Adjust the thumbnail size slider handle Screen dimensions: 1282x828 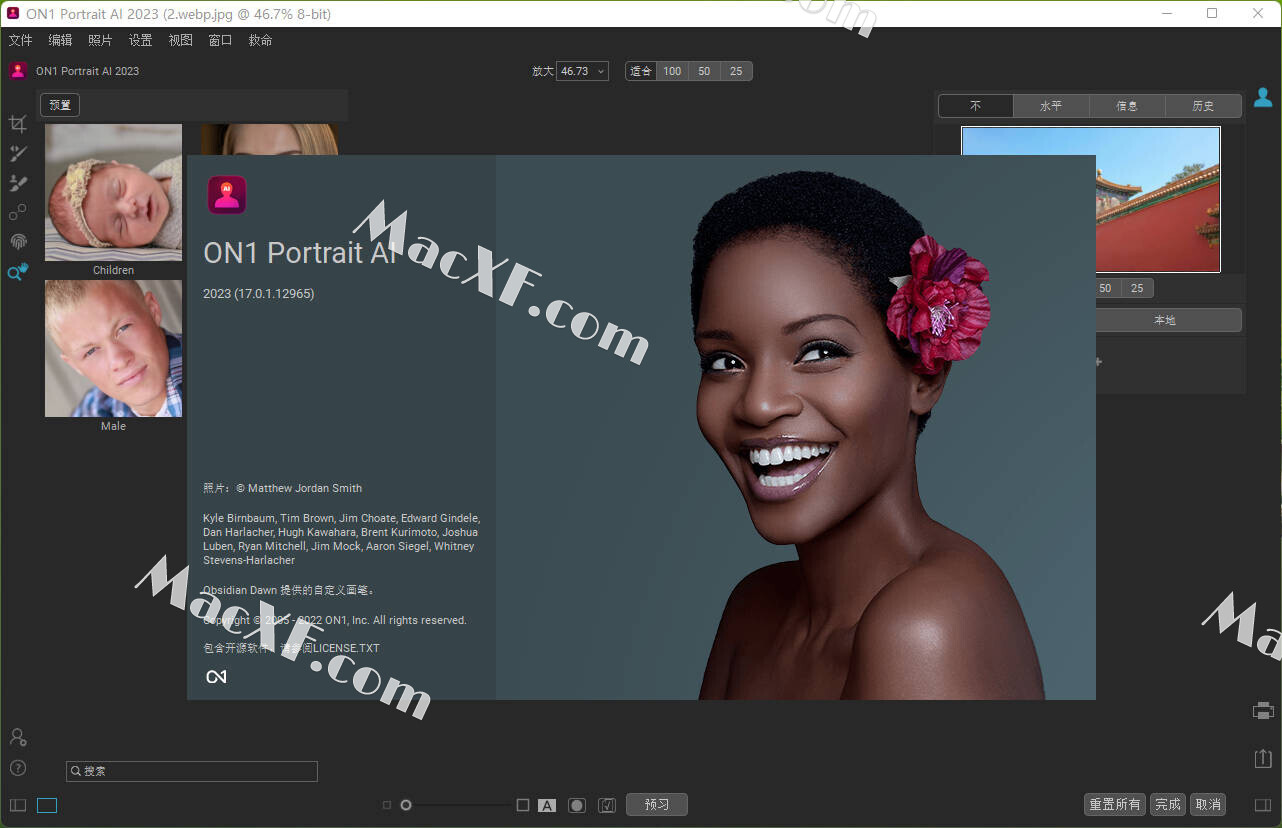coord(406,805)
